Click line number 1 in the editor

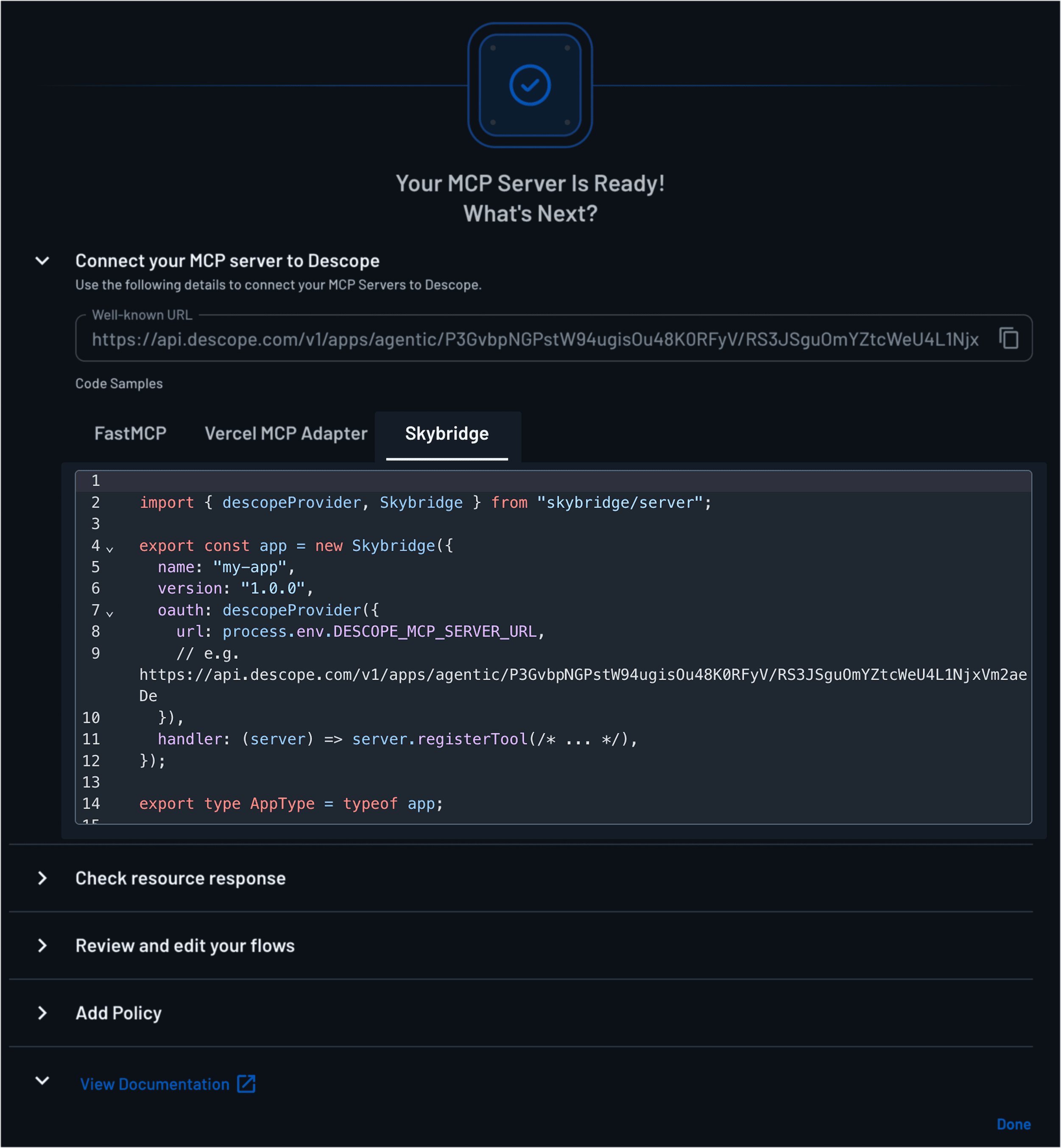95,481
